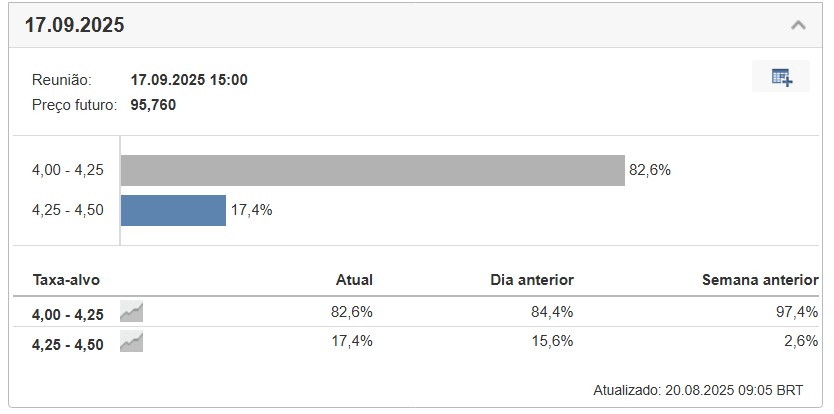Collapse the 17.09.2025 panel with the chevron
This screenshot has height=414, width=834.
pos(798,25)
